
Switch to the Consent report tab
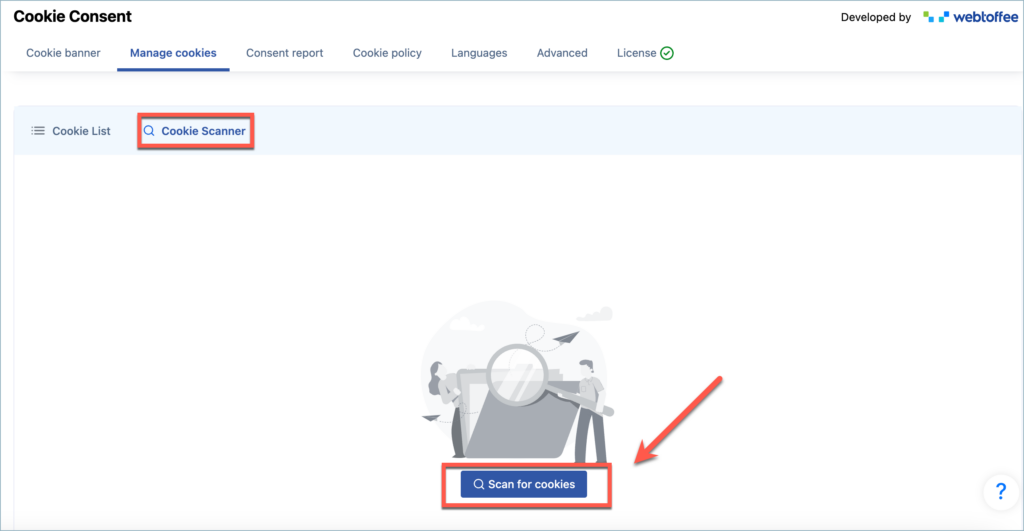285,53
